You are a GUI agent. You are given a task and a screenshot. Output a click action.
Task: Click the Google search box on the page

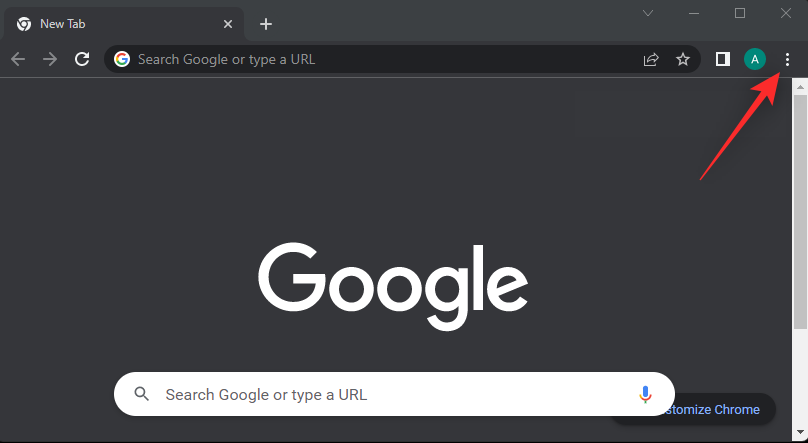point(390,394)
